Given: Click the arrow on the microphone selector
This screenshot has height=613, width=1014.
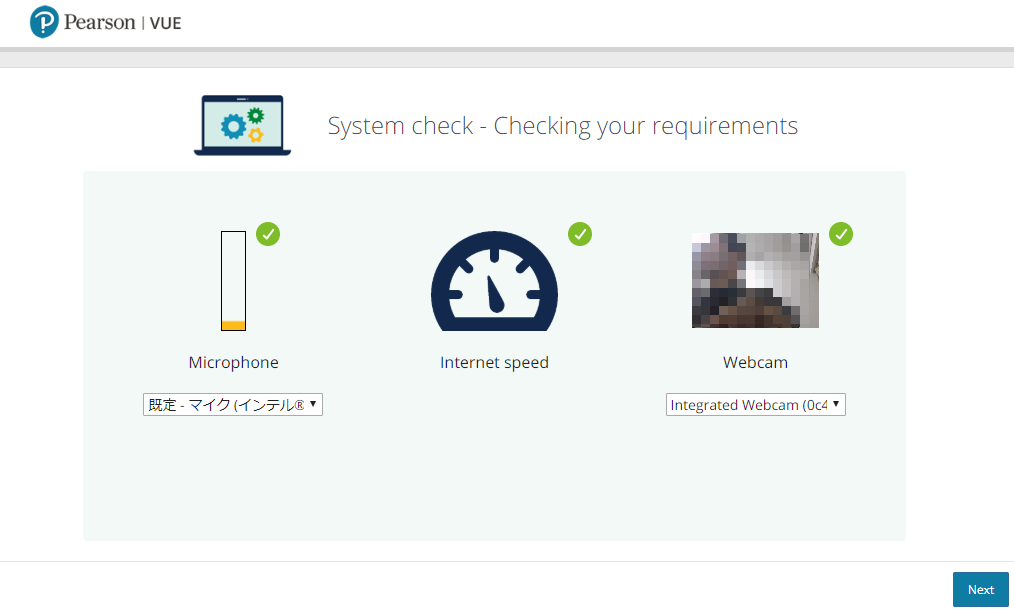Looking at the screenshot, I should 313,403.
